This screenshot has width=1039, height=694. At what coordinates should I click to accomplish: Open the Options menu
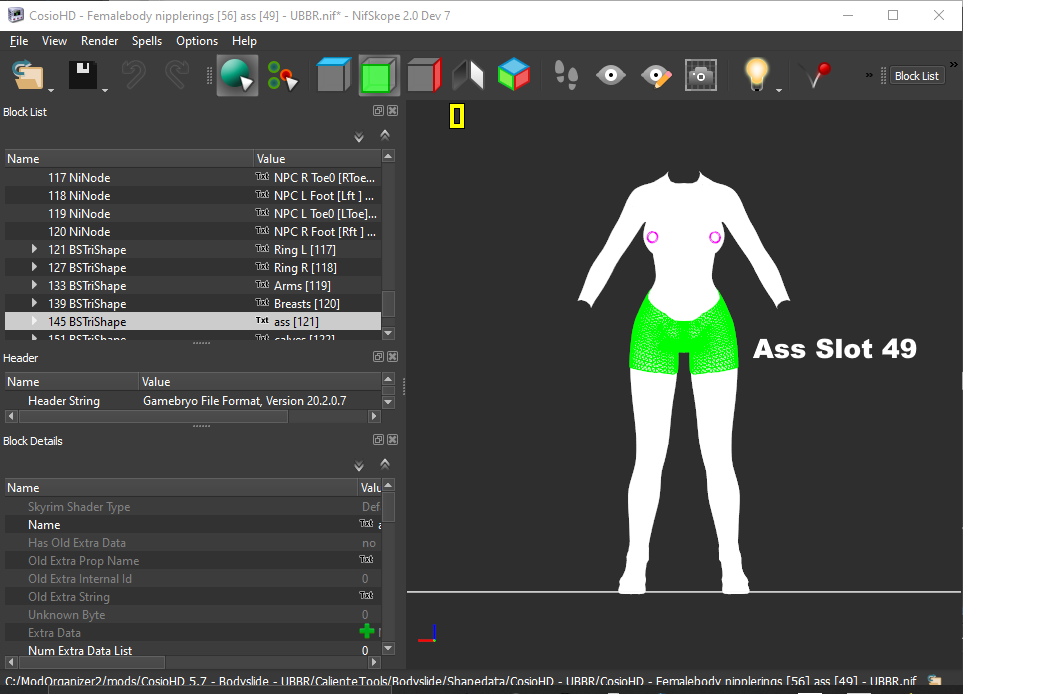tap(197, 40)
